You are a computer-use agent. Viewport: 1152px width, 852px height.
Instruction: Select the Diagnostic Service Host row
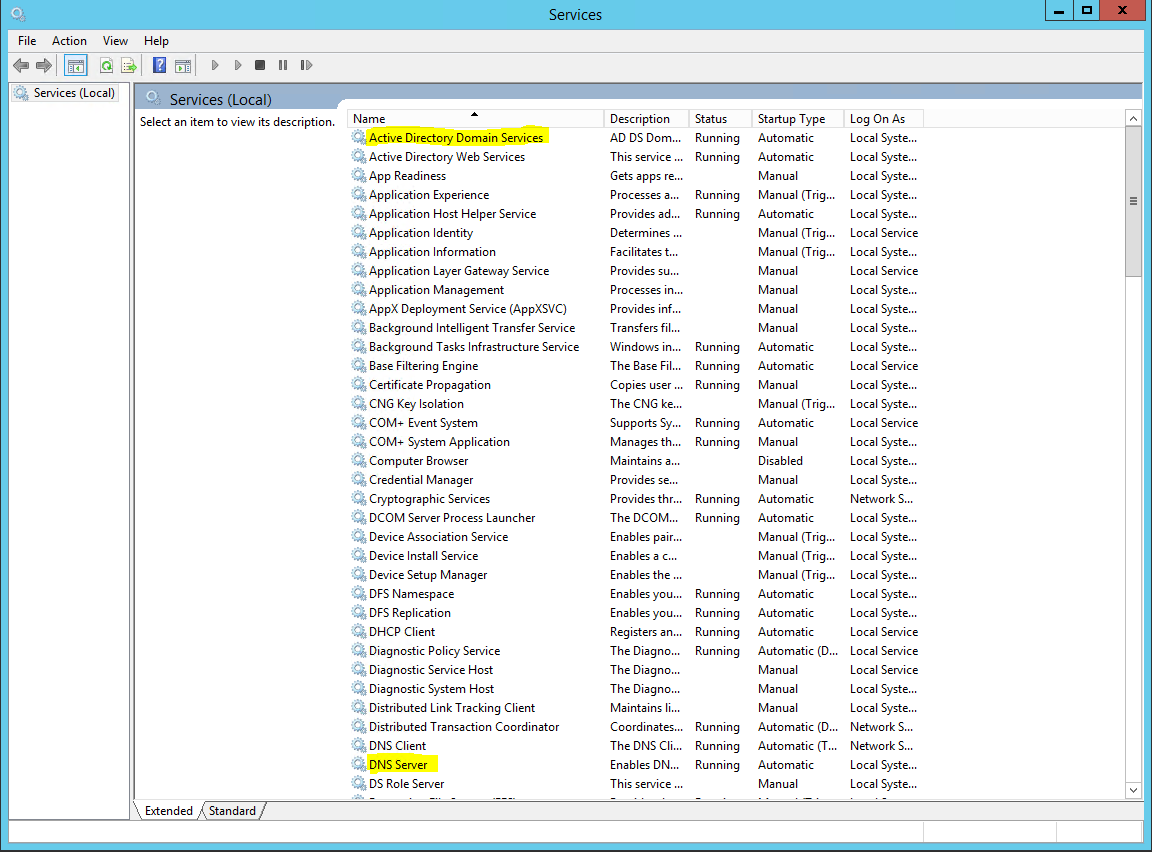point(635,669)
